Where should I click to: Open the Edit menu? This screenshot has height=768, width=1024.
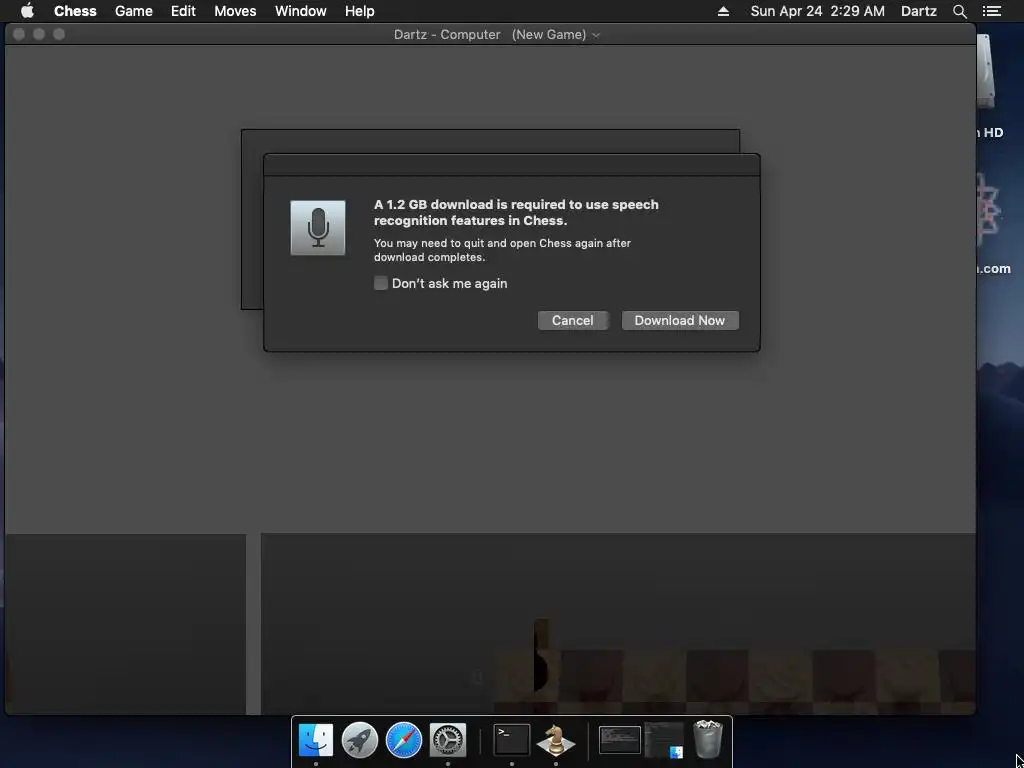(184, 11)
